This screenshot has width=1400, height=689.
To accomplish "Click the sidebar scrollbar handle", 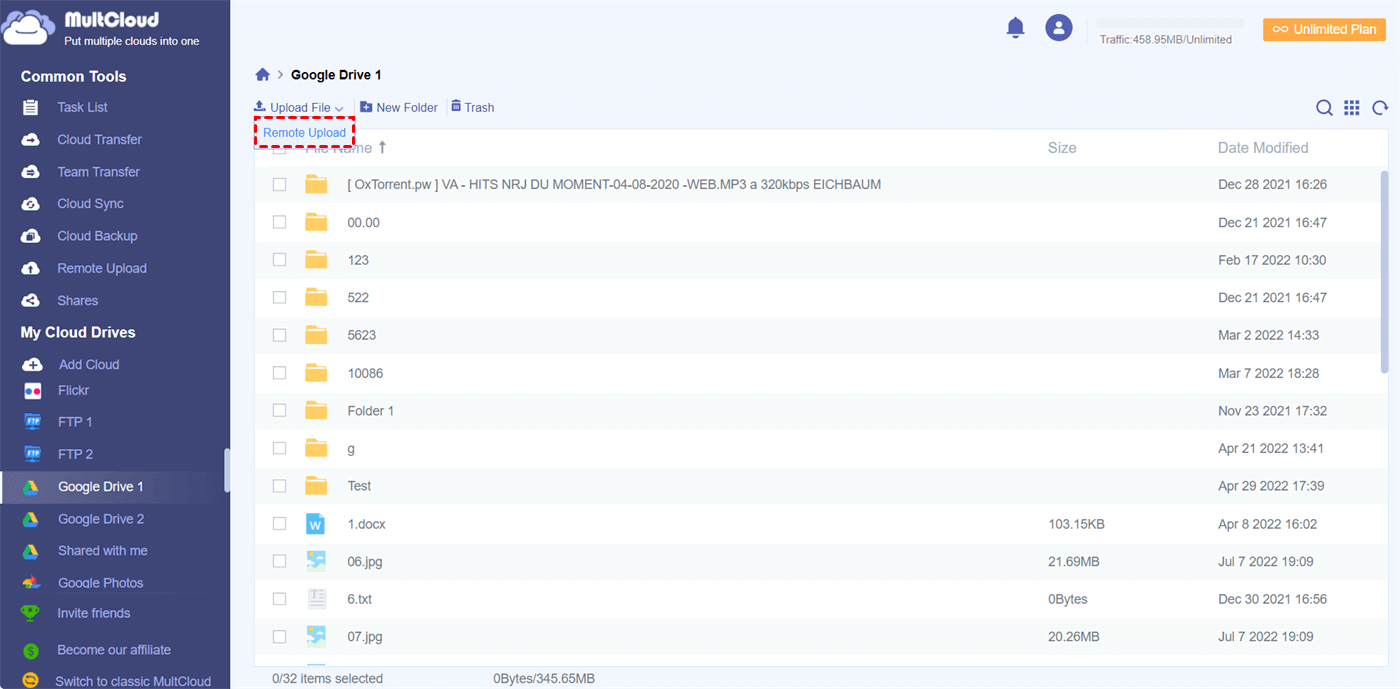I will coord(227,470).
